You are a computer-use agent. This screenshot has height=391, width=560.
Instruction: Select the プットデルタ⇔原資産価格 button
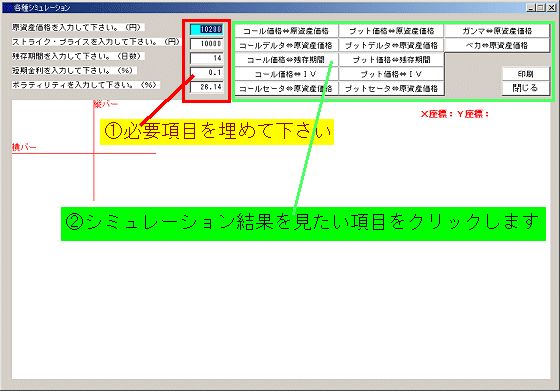(x=391, y=45)
